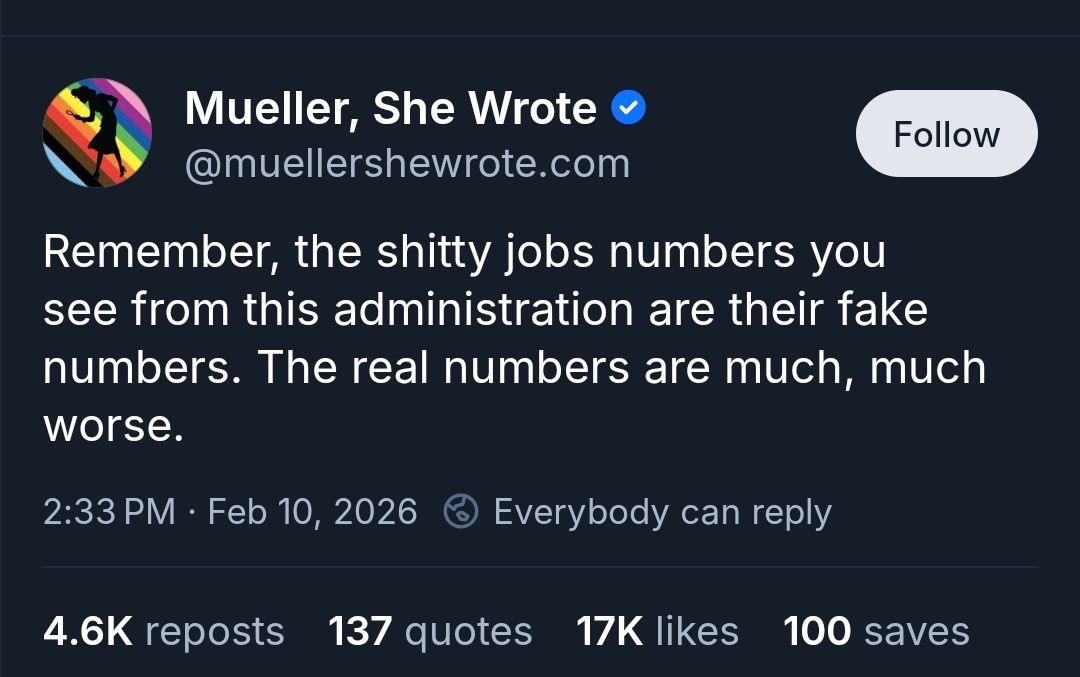Click the word "administration" in the post

point(484,310)
